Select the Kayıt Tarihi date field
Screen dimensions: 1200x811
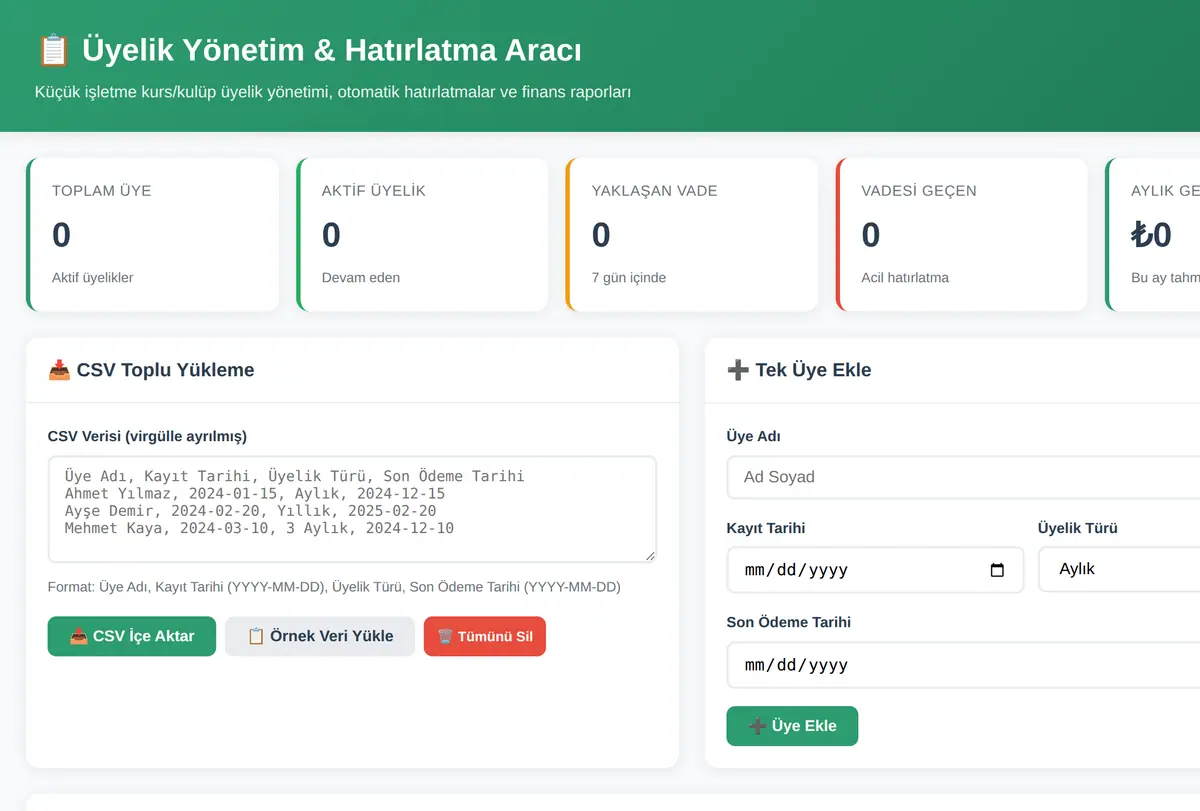point(875,570)
